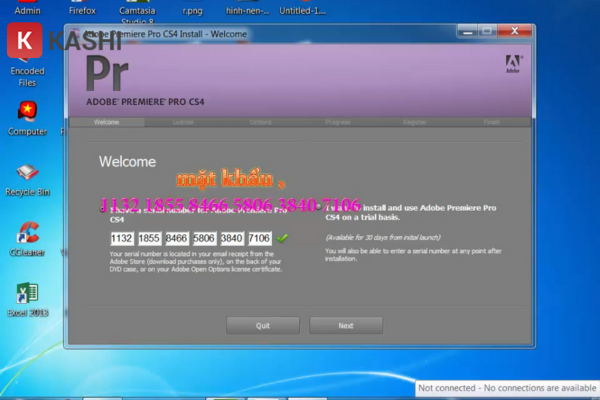Click the Pr logo in the installer banner
The image size is (600, 400).
tap(109, 73)
